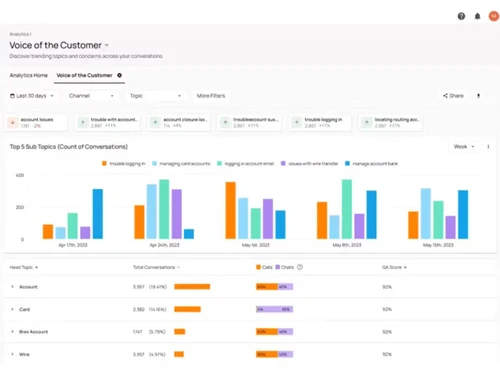This screenshot has width=500, height=375.
Task: Open the Voice of the Customer title dropdown
Action: (x=107, y=45)
